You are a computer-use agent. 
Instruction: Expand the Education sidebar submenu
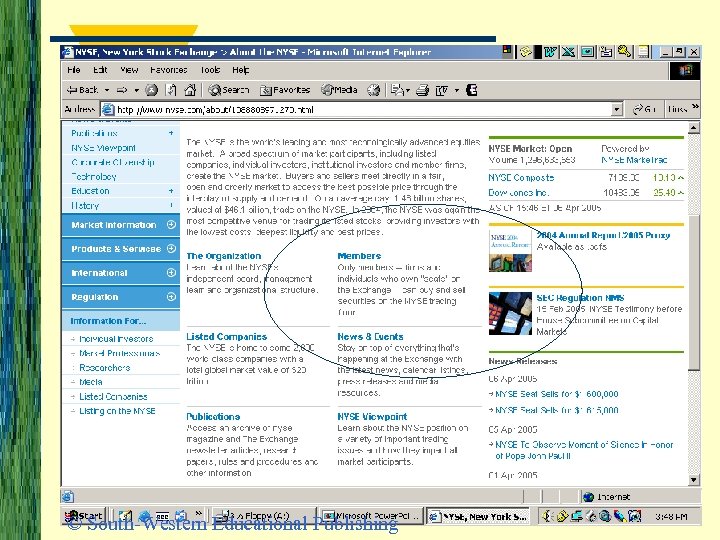point(171,191)
